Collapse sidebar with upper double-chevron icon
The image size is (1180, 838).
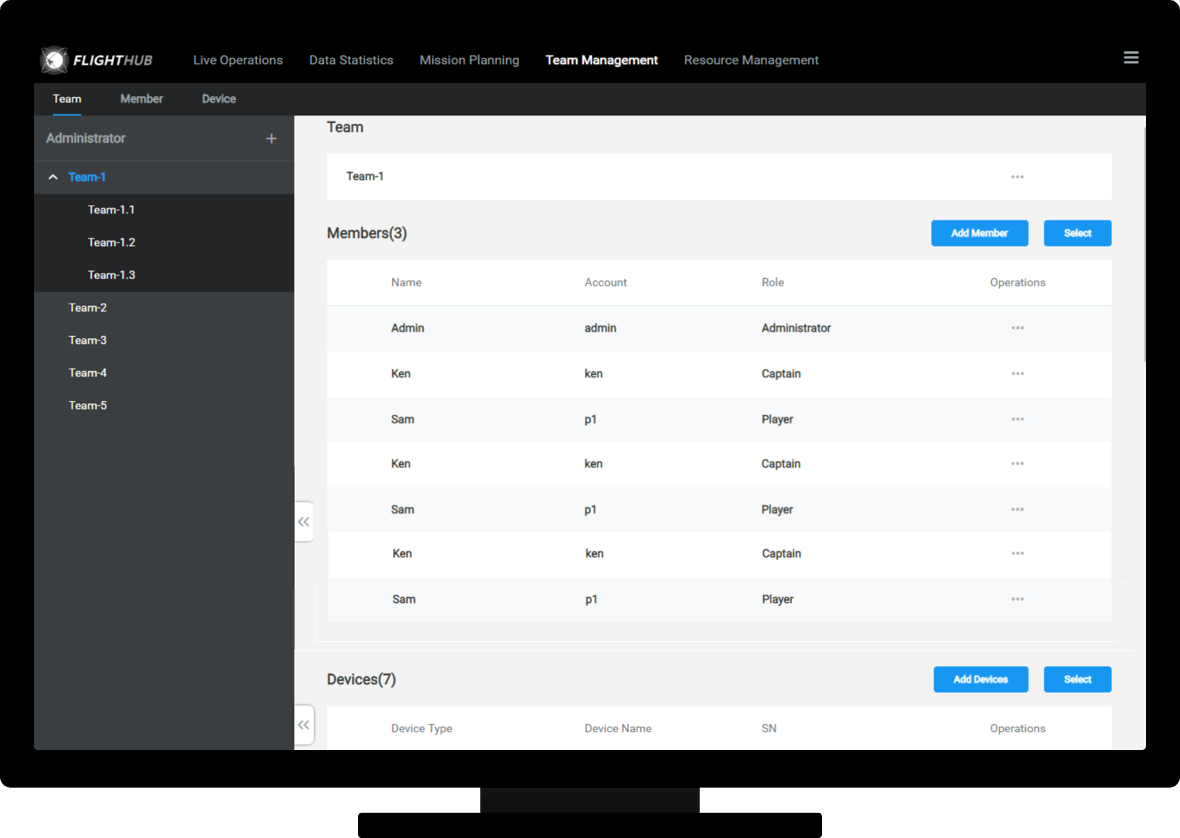tap(304, 522)
